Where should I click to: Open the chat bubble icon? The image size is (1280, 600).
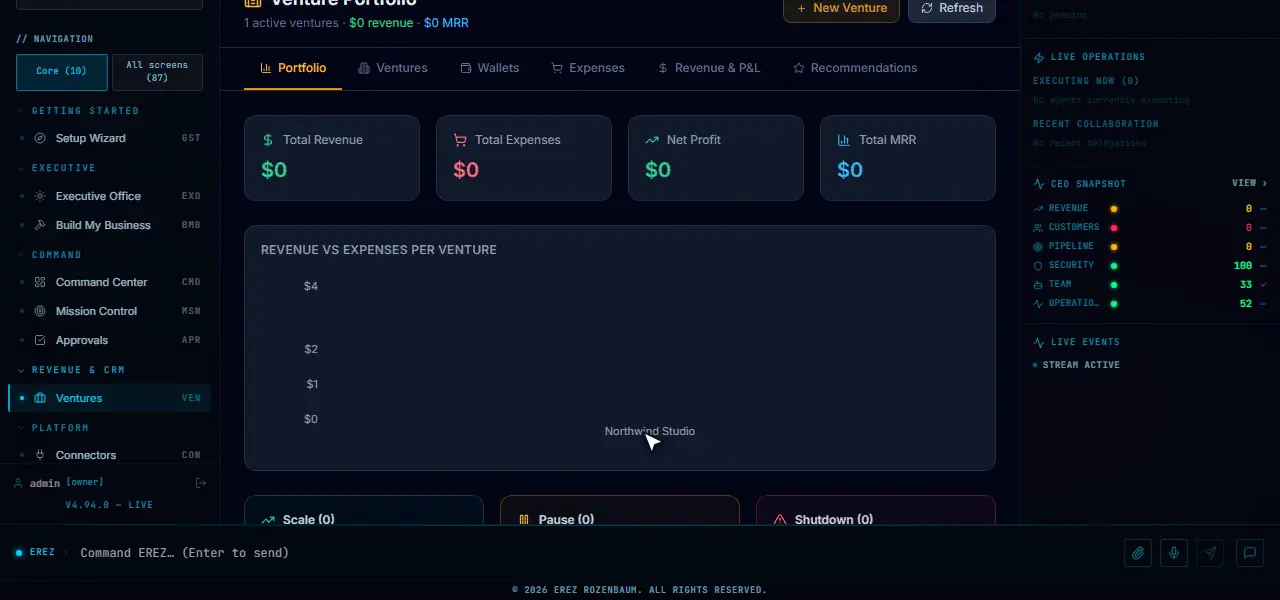(1250, 553)
